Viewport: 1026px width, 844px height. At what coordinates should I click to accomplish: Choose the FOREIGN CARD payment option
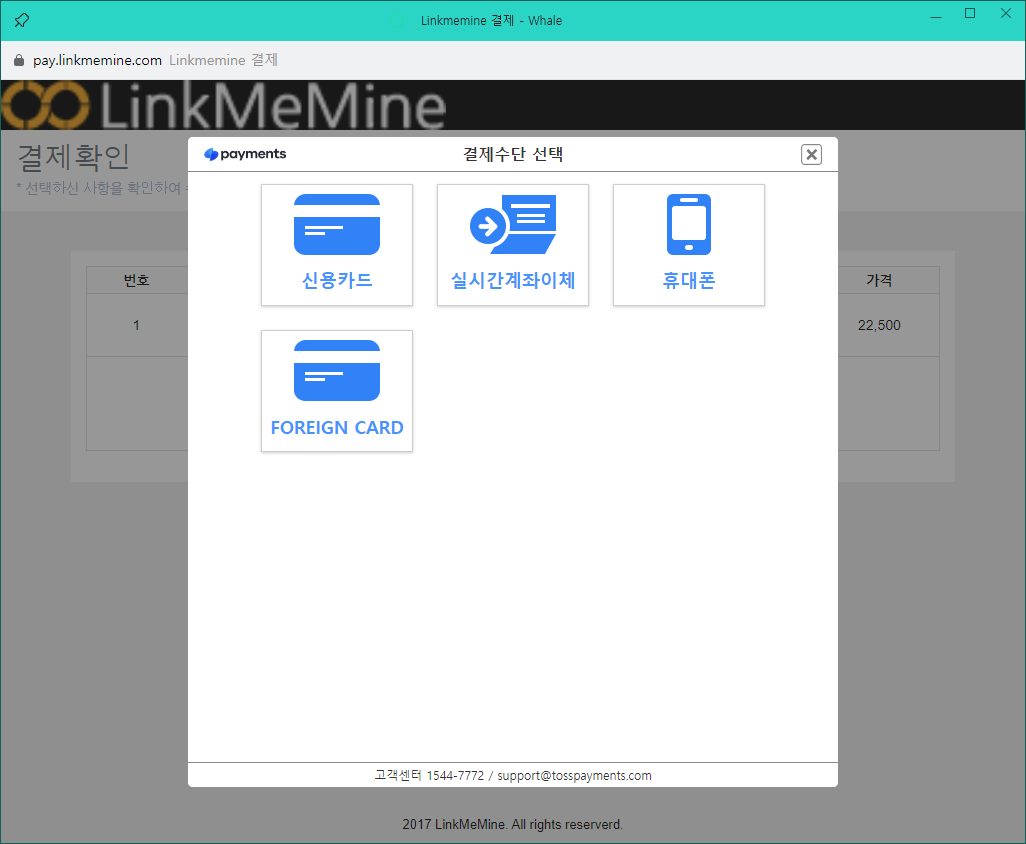coord(337,391)
